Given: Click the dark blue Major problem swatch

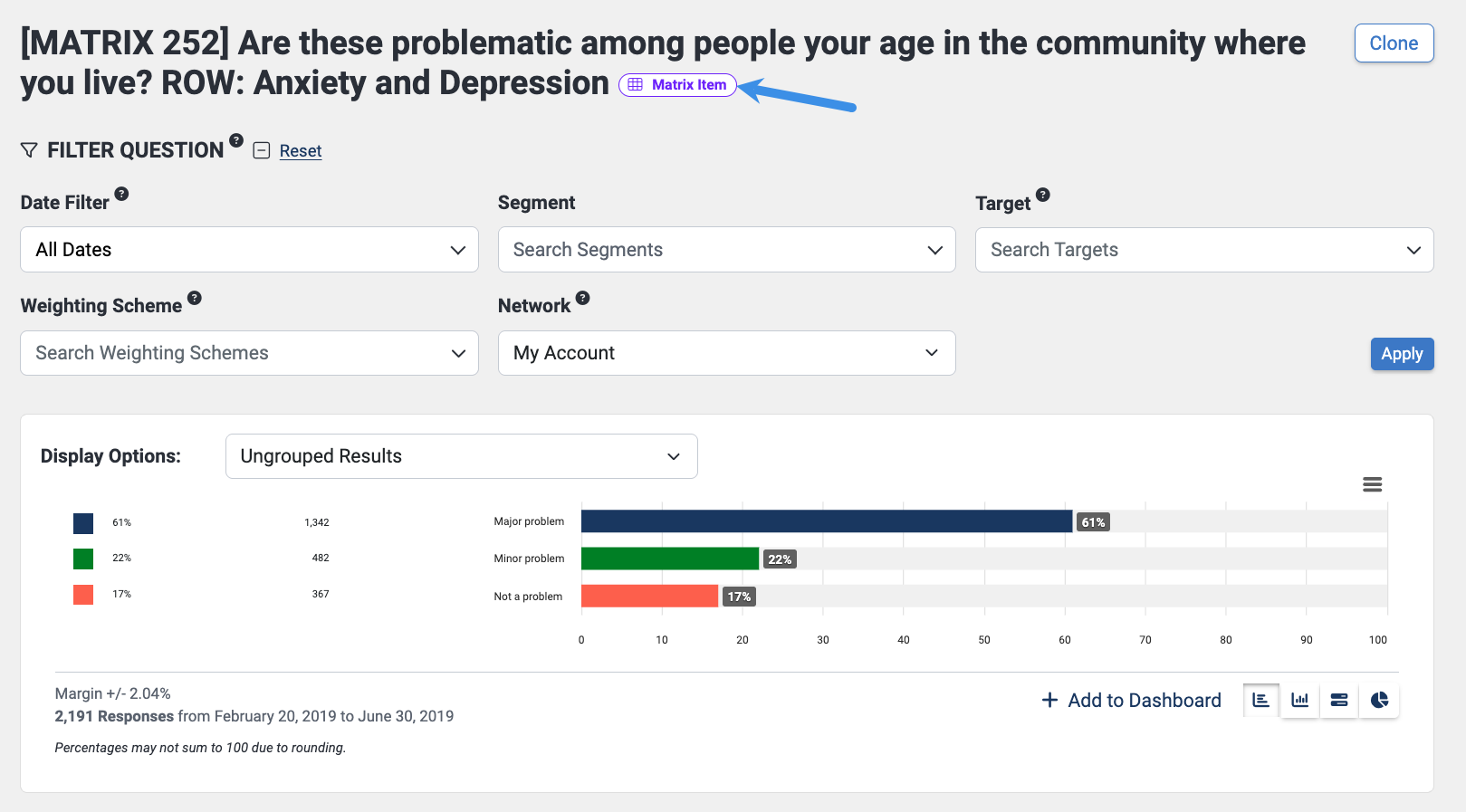Looking at the screenshot, I should pos(83,523).
